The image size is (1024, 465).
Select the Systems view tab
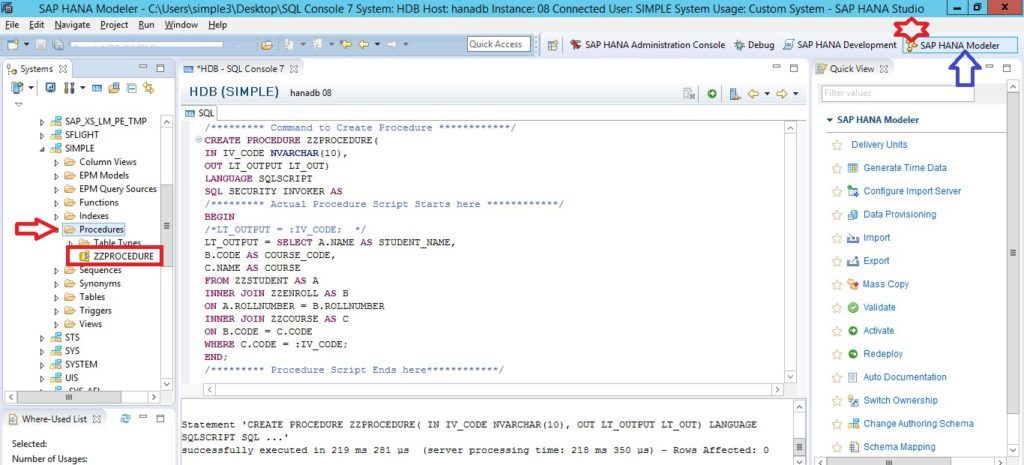36,69
